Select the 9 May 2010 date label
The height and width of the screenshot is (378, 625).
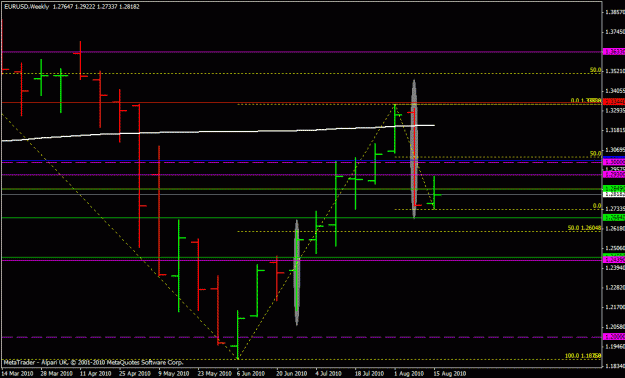click(x=174, y=374)
